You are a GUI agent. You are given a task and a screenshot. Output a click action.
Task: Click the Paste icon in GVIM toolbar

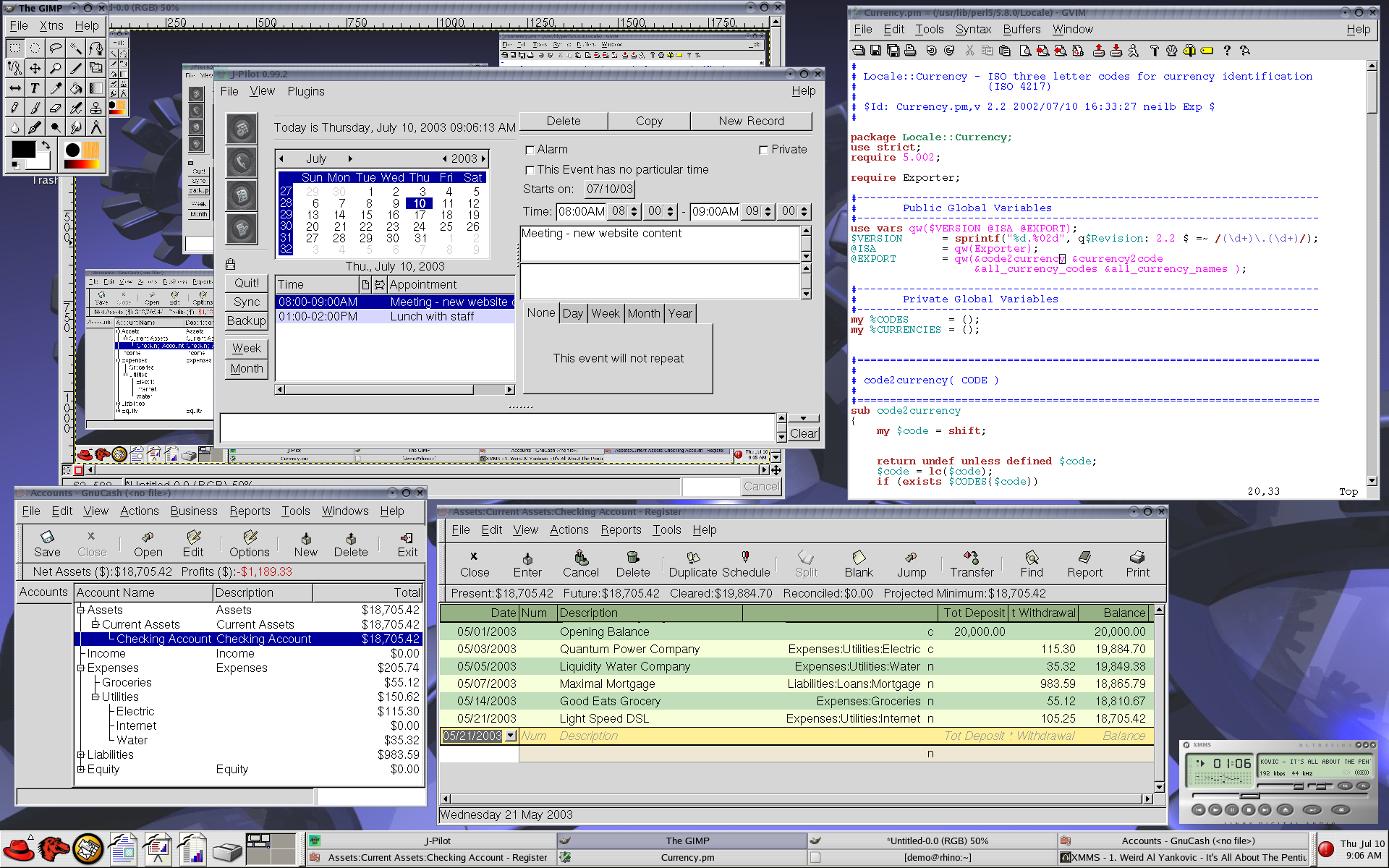pos(1005,51)
